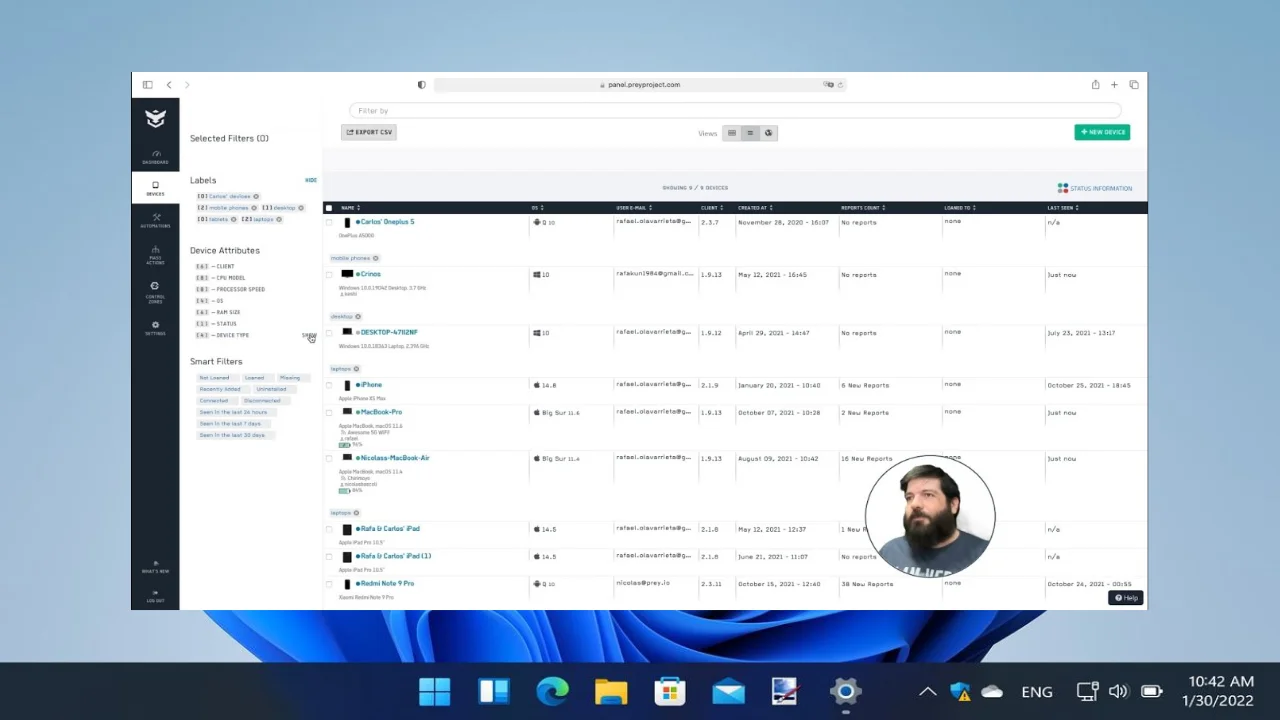This screenshot has width=1280, height=720.
Task: Sort by Client column
Action: (711, 208)
